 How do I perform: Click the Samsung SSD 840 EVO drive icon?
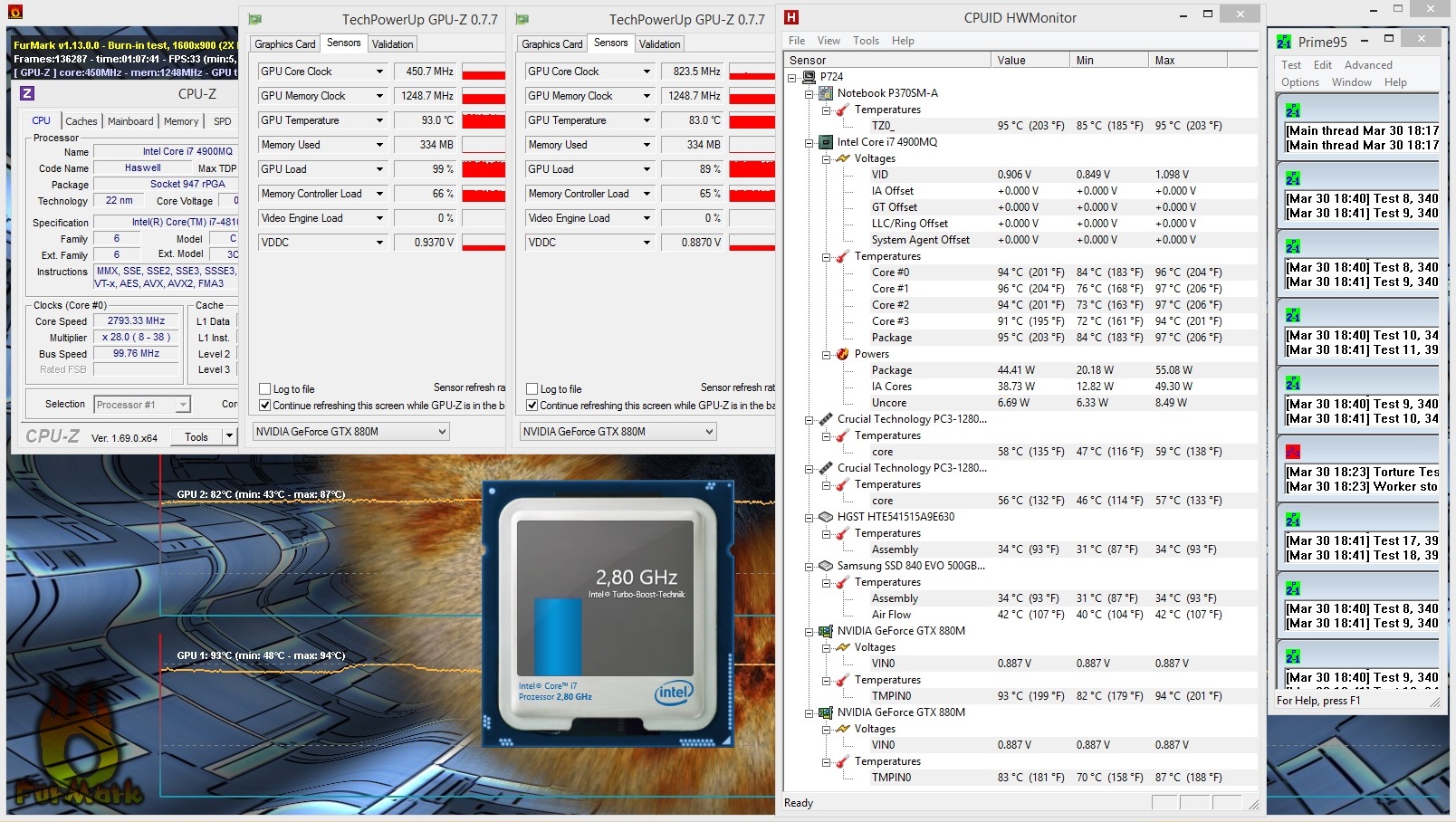826,566
